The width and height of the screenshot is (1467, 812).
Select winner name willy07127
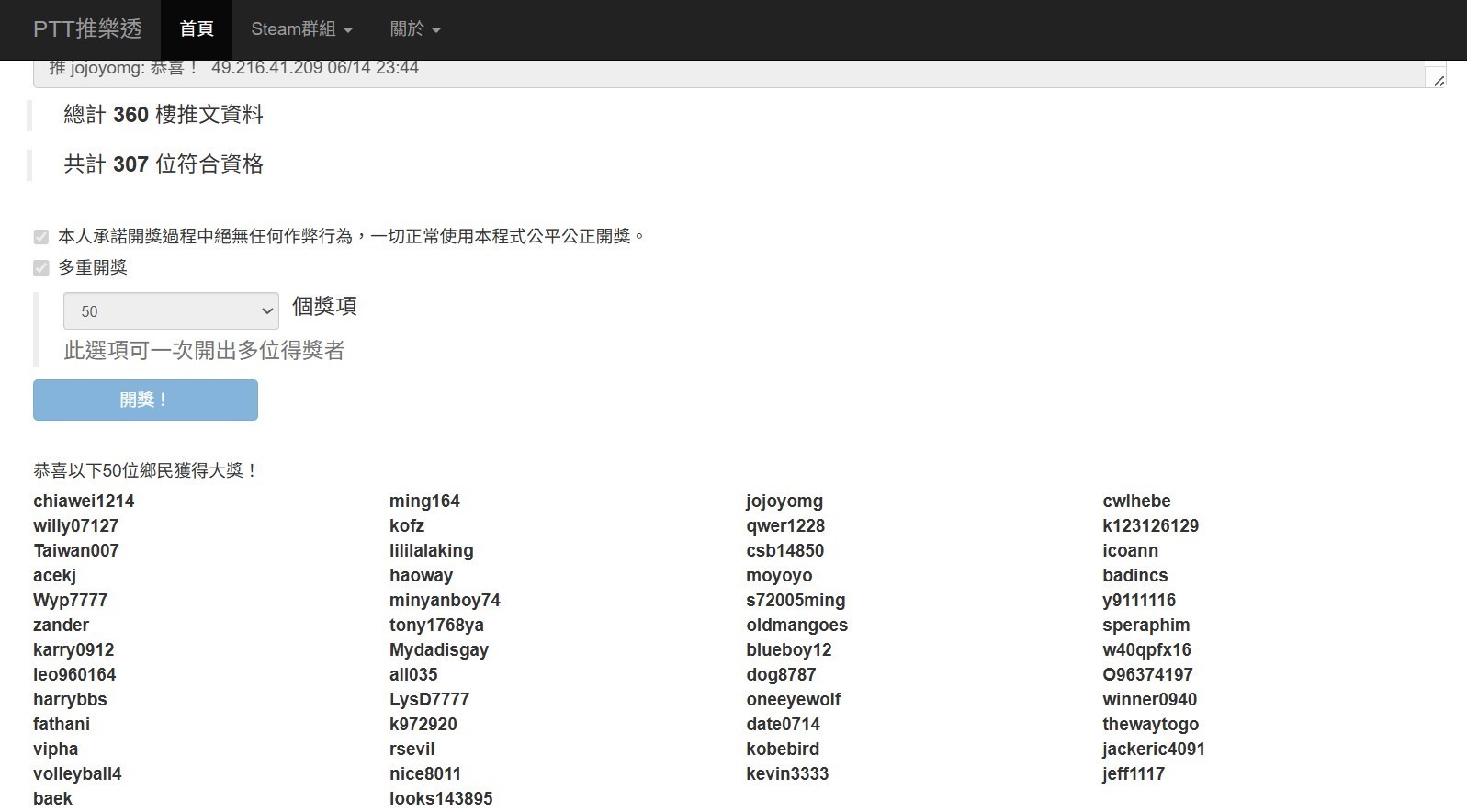[76, 526]
